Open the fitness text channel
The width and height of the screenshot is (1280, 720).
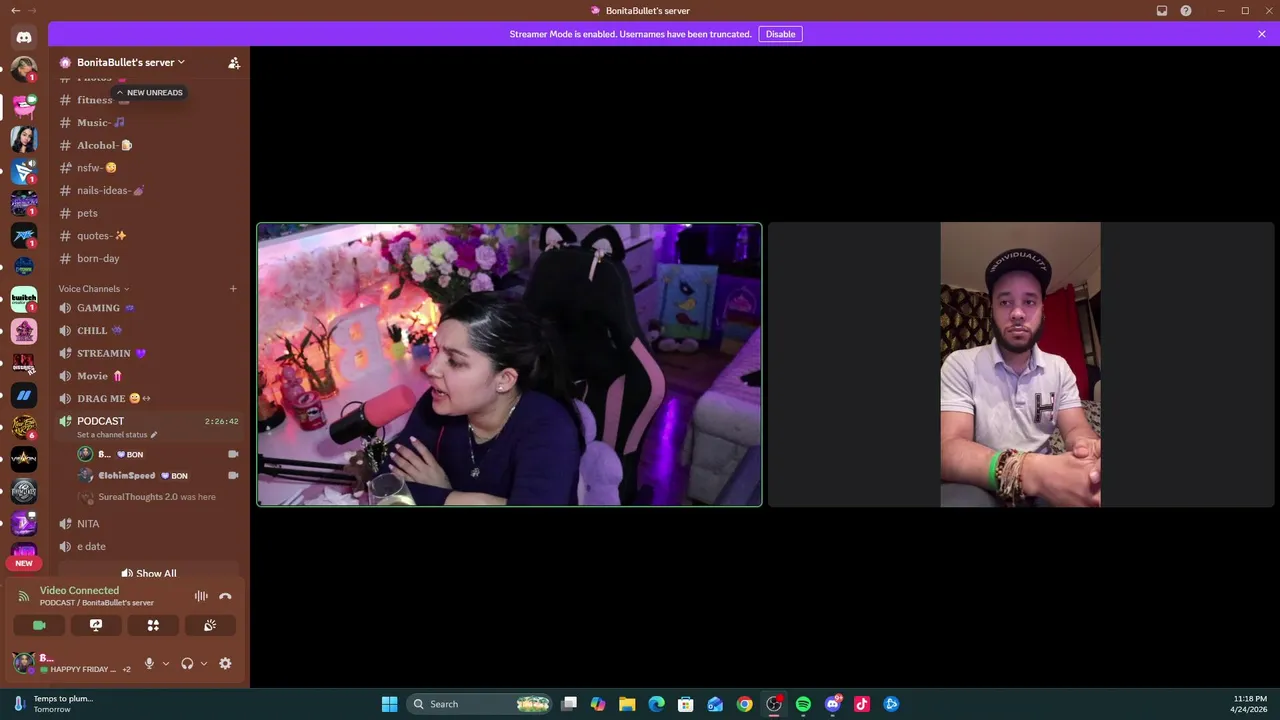click(150, 100)
